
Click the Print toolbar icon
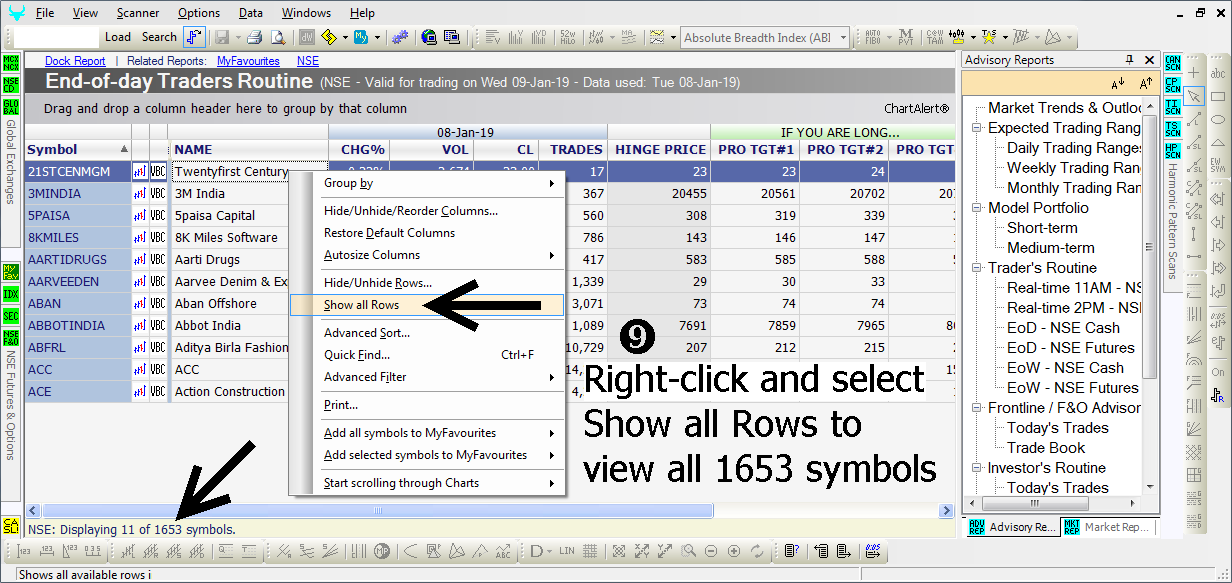pyautogui.click(x=254, y=38)
